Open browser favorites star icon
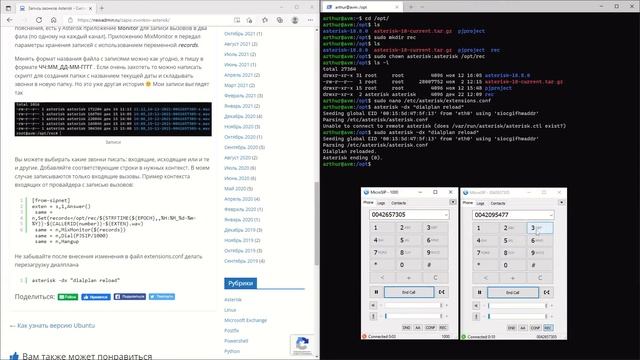640x360 pixels. coord(250,20)
